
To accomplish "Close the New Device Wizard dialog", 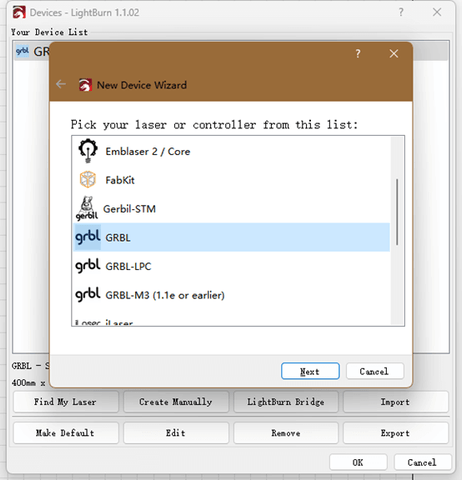I will pyautogui.click(x=394, y=54).
